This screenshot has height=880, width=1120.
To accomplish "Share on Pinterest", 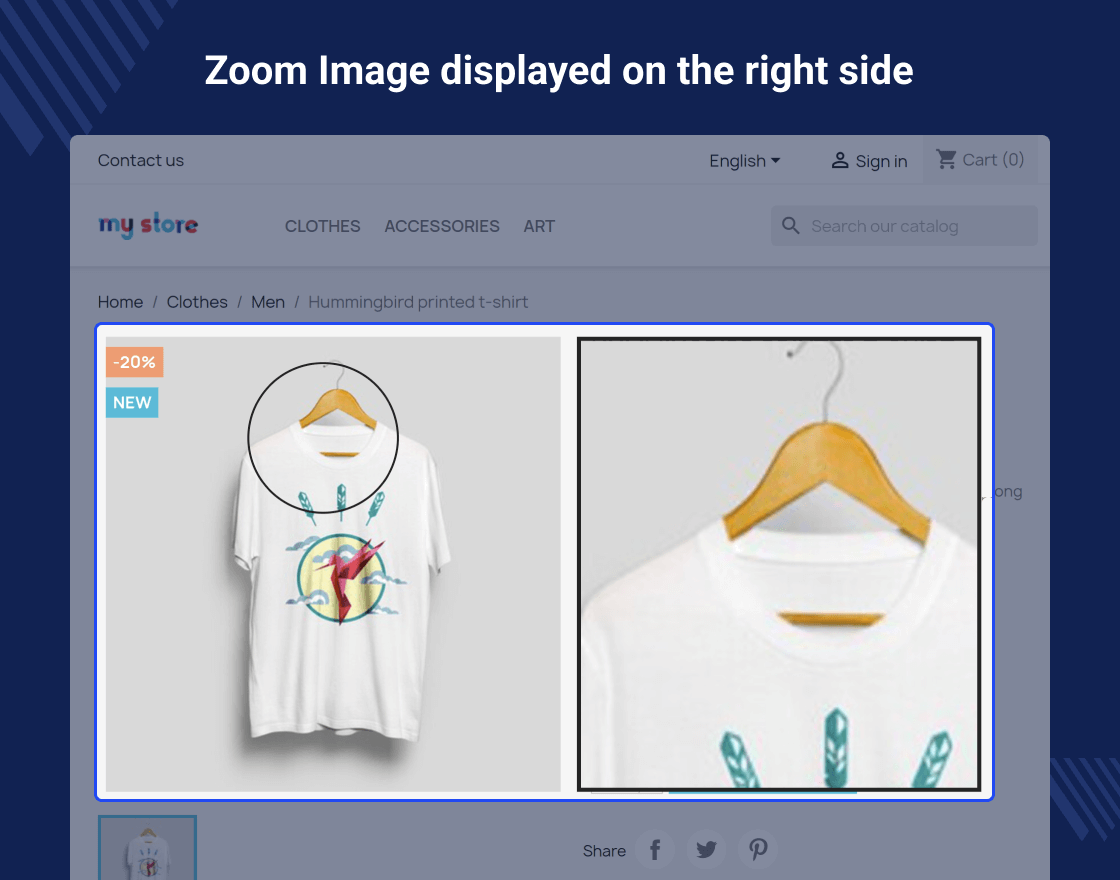I will [758, 849].
